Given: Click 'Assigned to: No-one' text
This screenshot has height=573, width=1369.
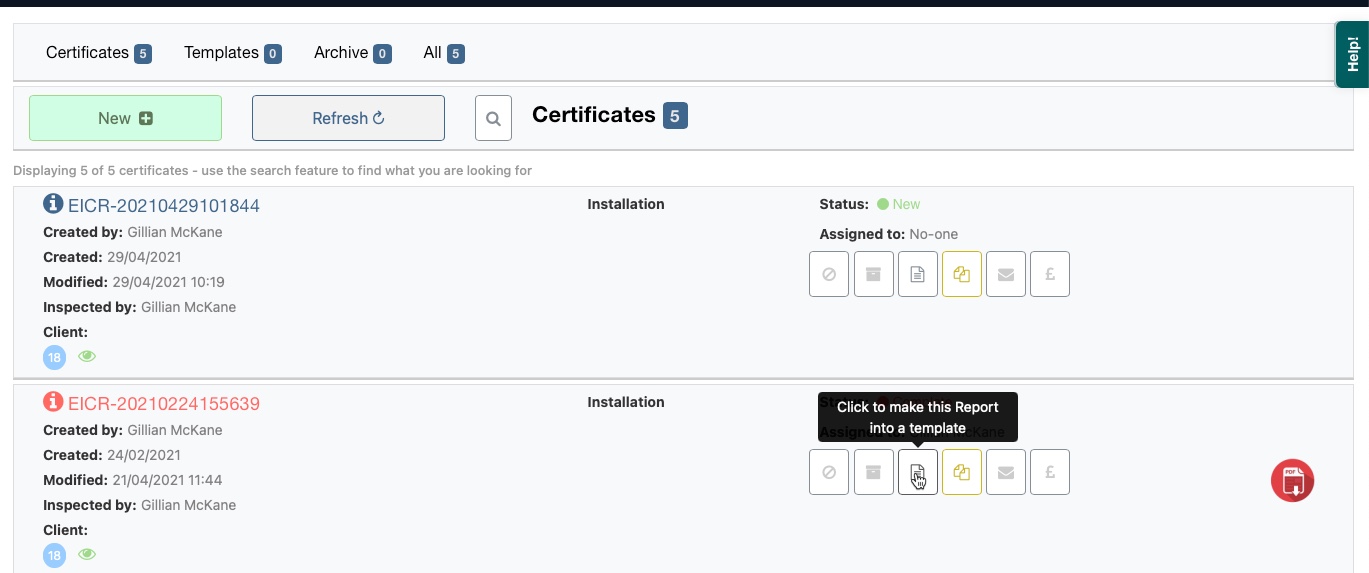Looking at the screenshot, I should tap(888, 234).
